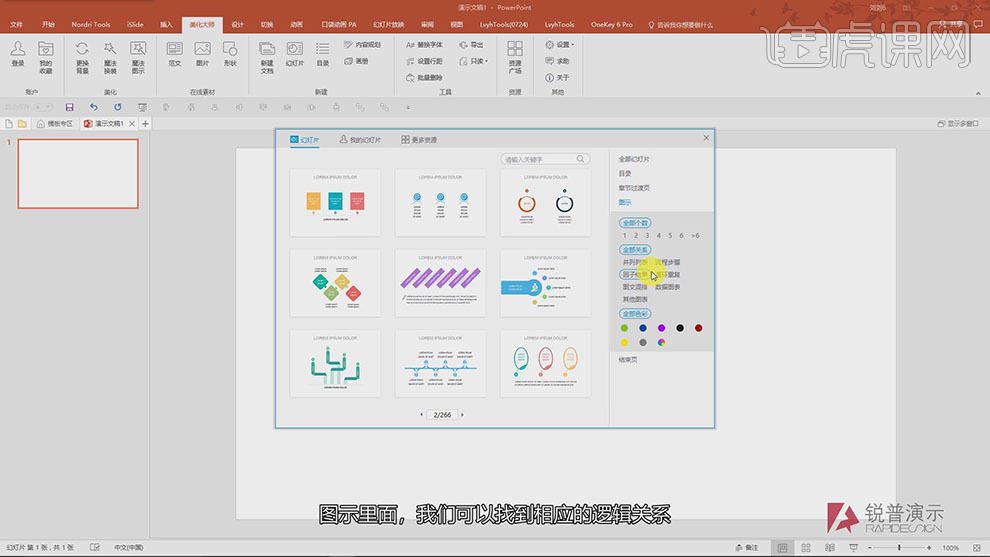Click the save icon in quick access toolbar

pyautogui.click(x=69, y=107)
